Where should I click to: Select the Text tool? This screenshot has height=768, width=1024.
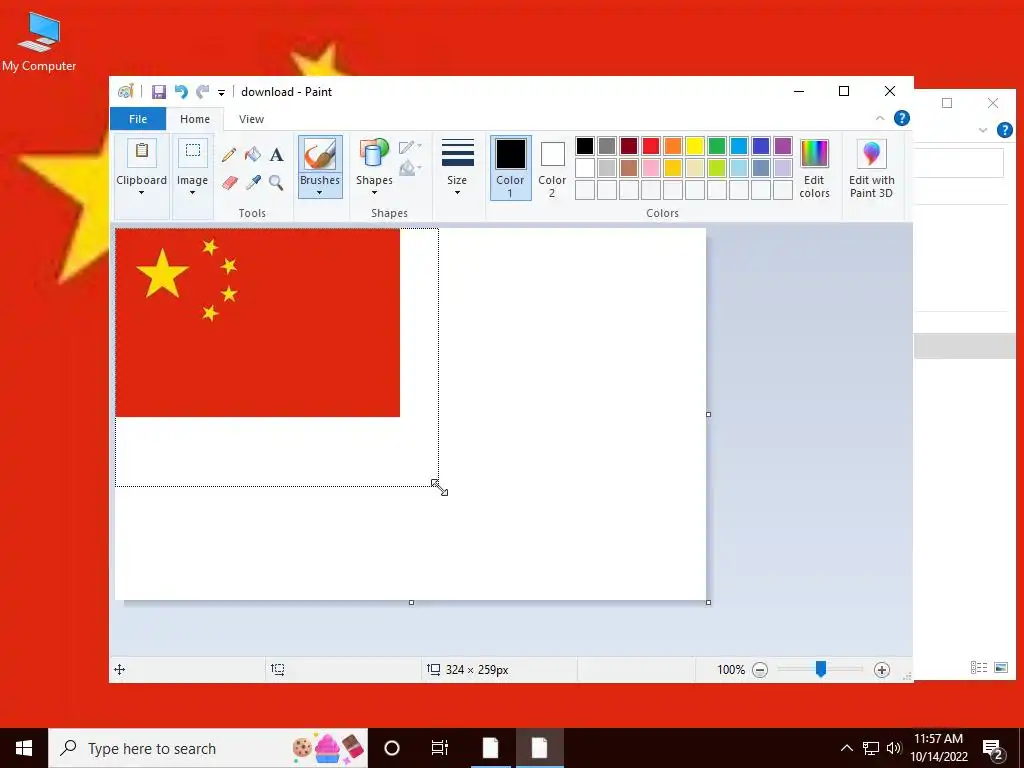click(277, 155)
